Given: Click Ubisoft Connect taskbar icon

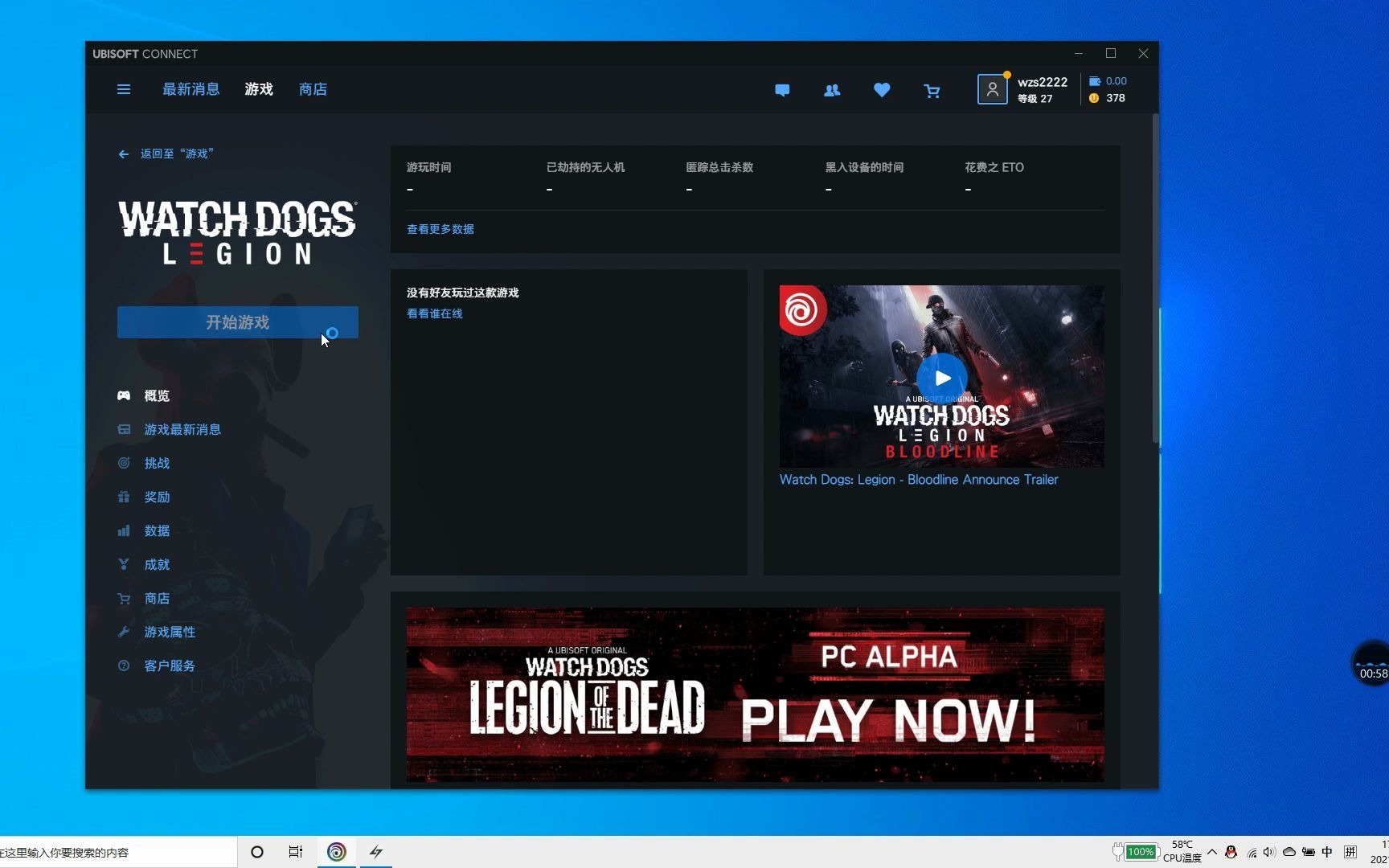Looking at the screenshot, I should [337, 852].
